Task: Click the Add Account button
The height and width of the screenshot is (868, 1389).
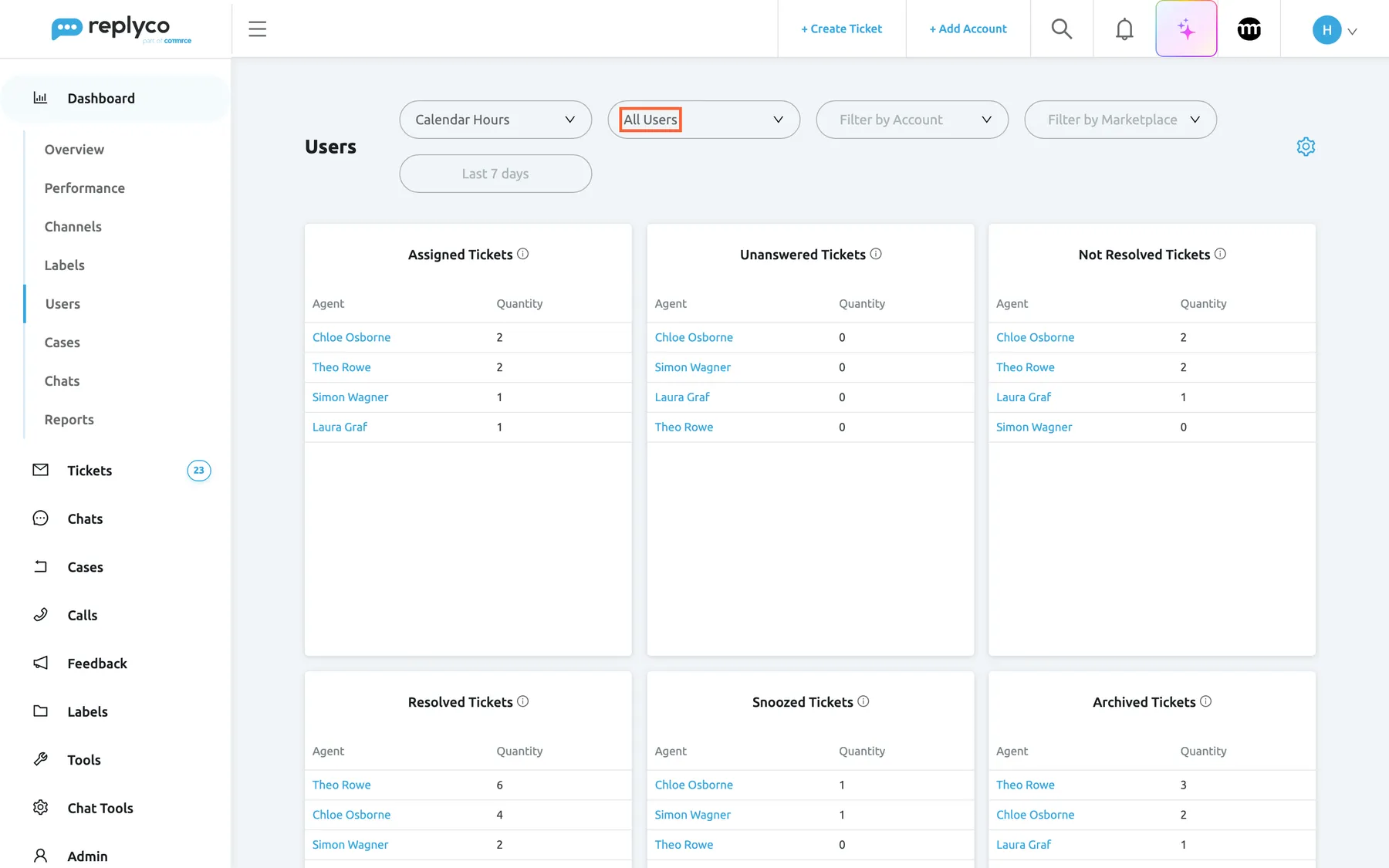Action: (968, 29)
